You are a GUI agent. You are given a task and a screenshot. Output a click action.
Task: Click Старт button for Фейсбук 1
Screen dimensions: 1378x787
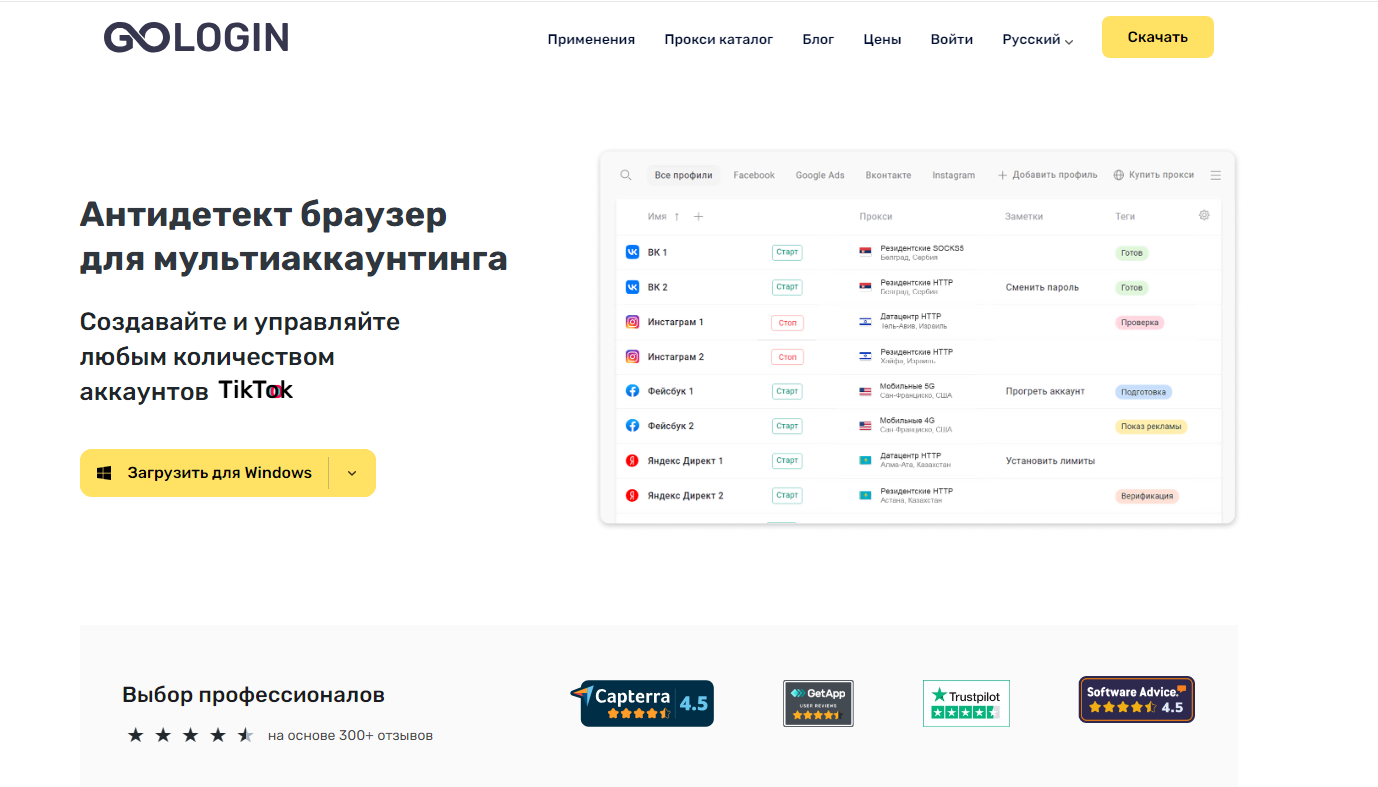point(787,392)
